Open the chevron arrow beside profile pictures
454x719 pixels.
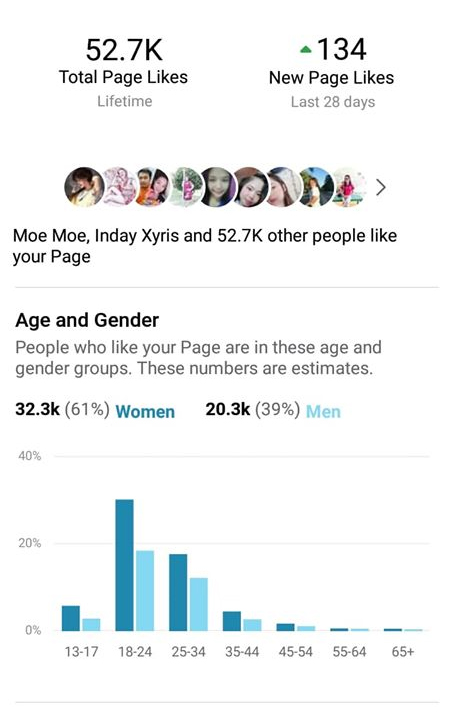click(381, 187)
